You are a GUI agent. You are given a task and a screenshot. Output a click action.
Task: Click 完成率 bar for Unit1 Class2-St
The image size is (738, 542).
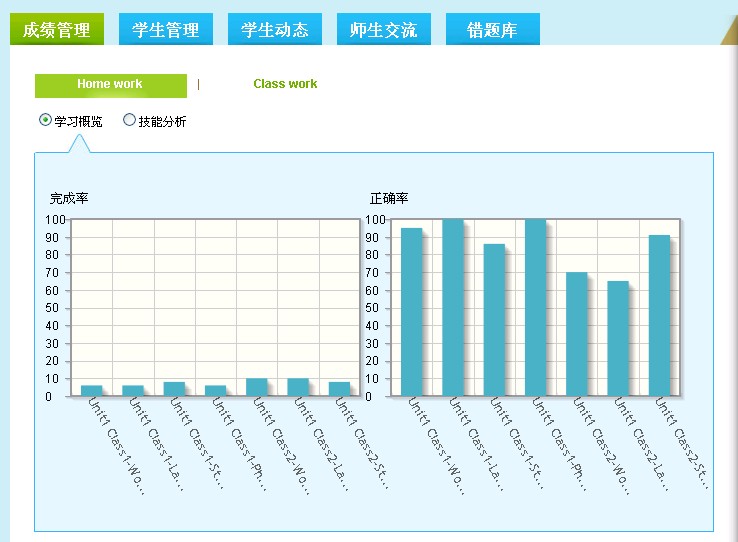339,389
